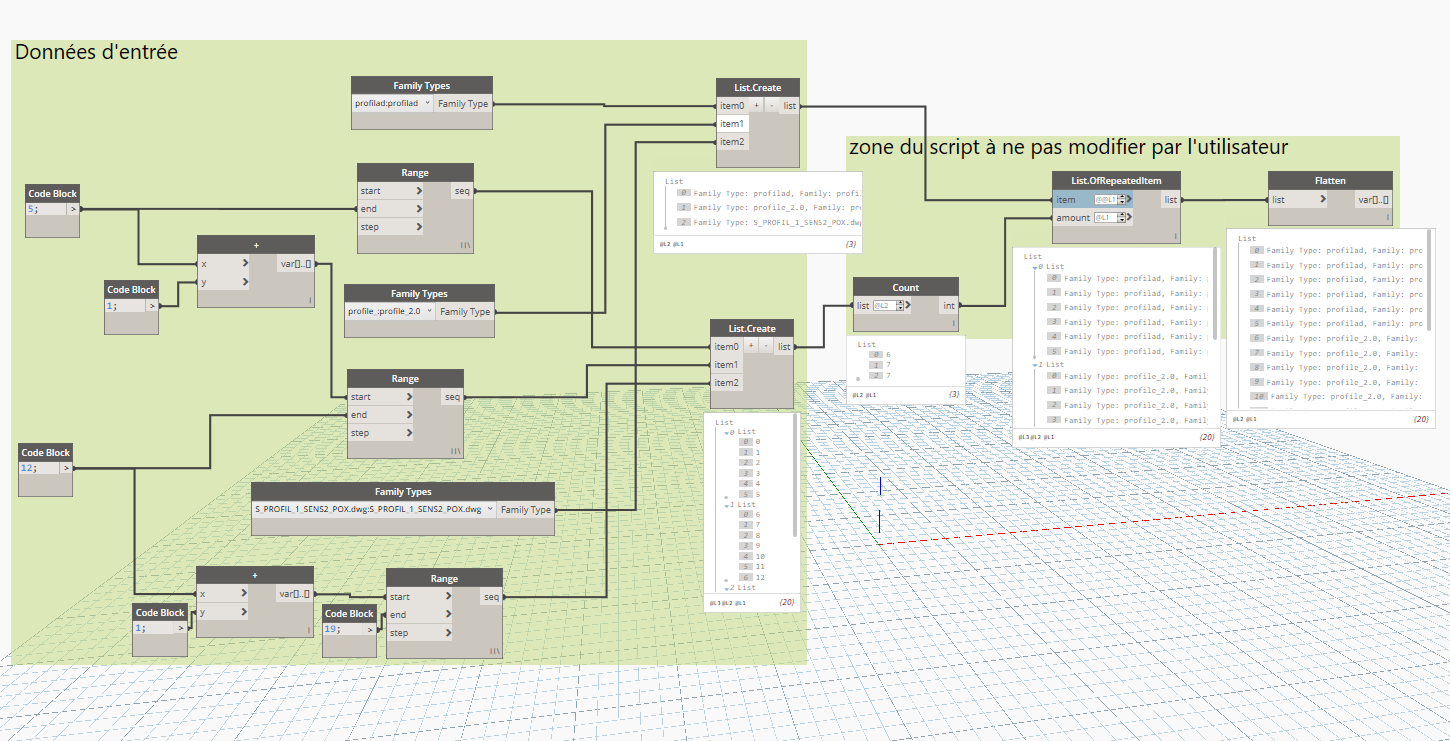This screenshot has width=1450, height=741.
Task: Click remove-item minus on List.Create feeding List.OfRepeatedItem
Action: (x=771, y=105)
